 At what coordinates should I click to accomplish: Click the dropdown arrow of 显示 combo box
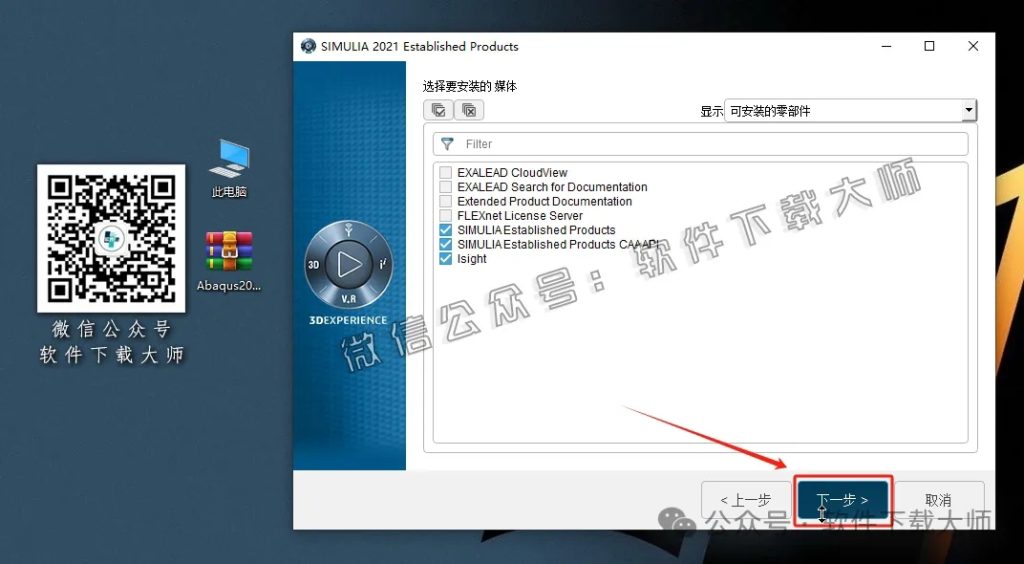click(969, 111)
